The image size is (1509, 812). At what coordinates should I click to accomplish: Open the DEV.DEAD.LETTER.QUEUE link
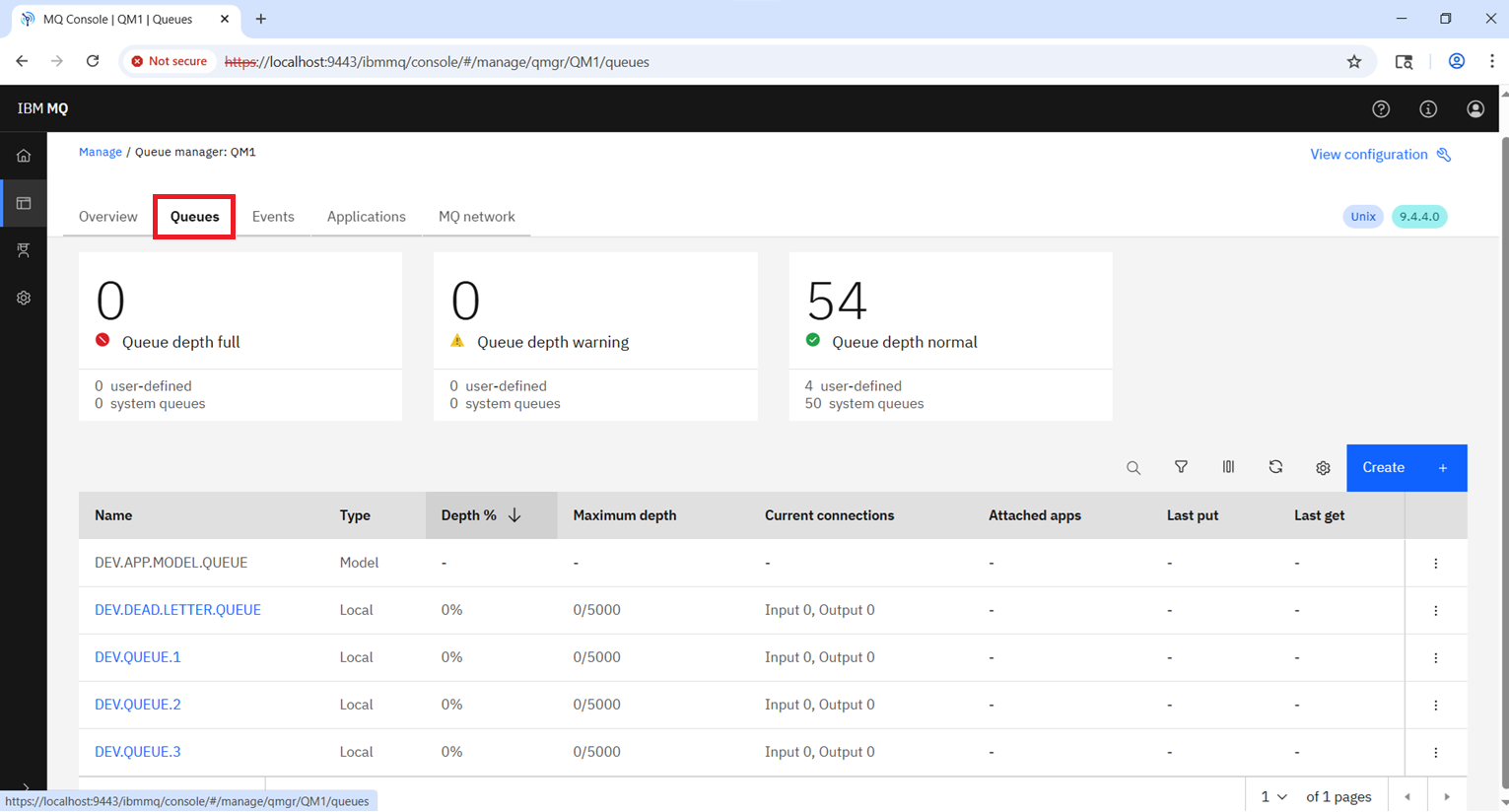pyautogui.click(x=177, y=610)
